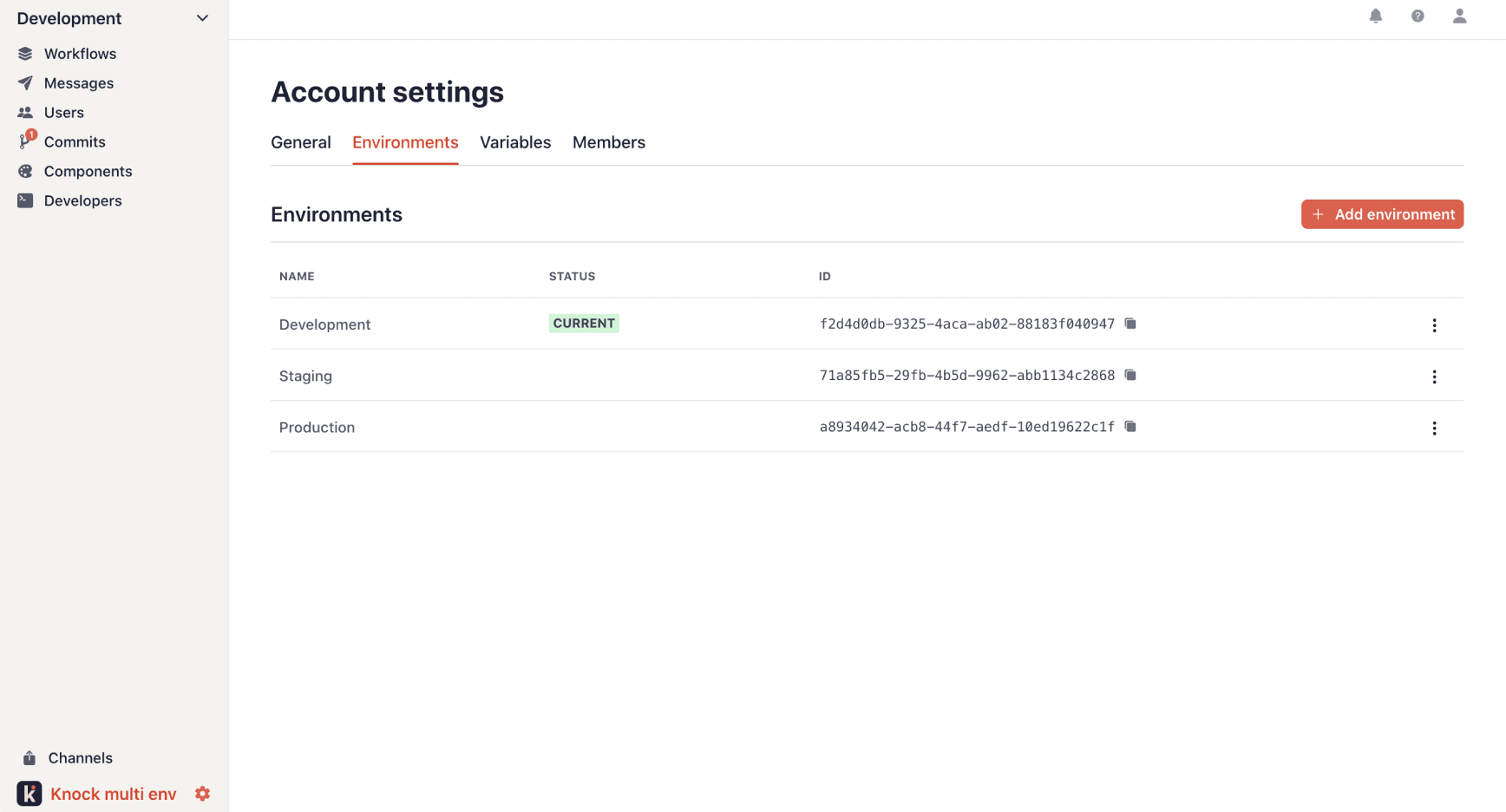This screenshot has width=1506, height=812.
Task: Open Commits in the sidebar
Action: [75, 142]
